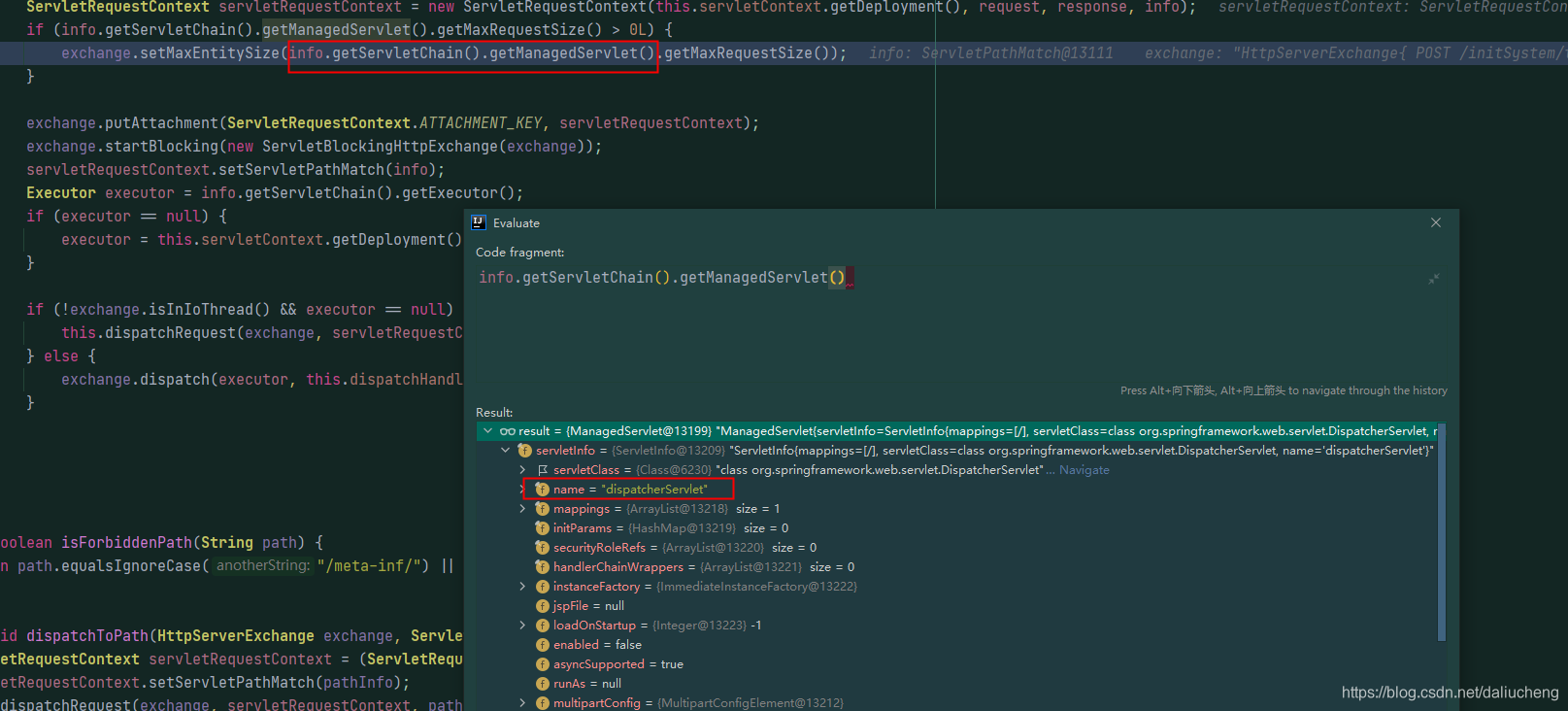The height and width of the screenshot is (711, 1568).
Task: Select the initParams HashMap row
Action: pyautogui.click(x=956, y=527)
